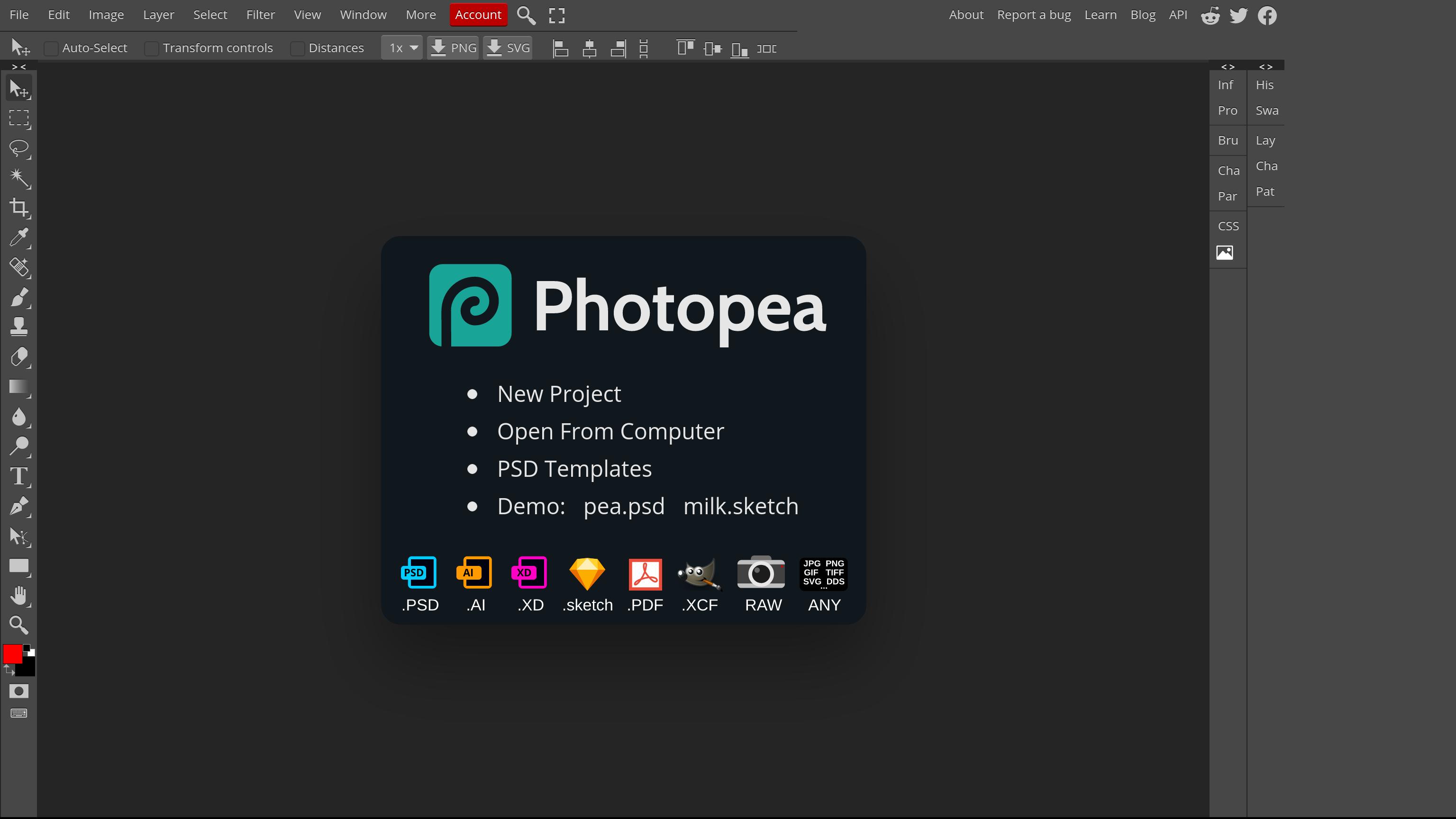The height and width of the screenshot is (819, 1456).
Task: Open the Layer menu
Action: pos(158,15)
